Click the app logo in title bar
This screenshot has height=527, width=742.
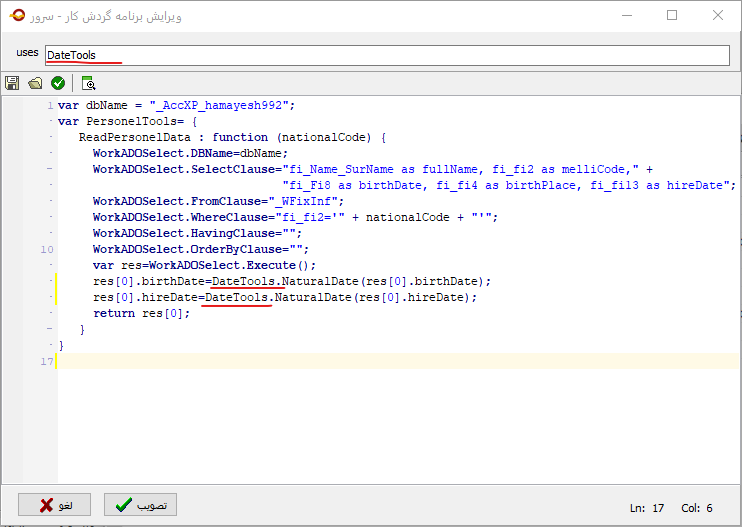[17, 15]
